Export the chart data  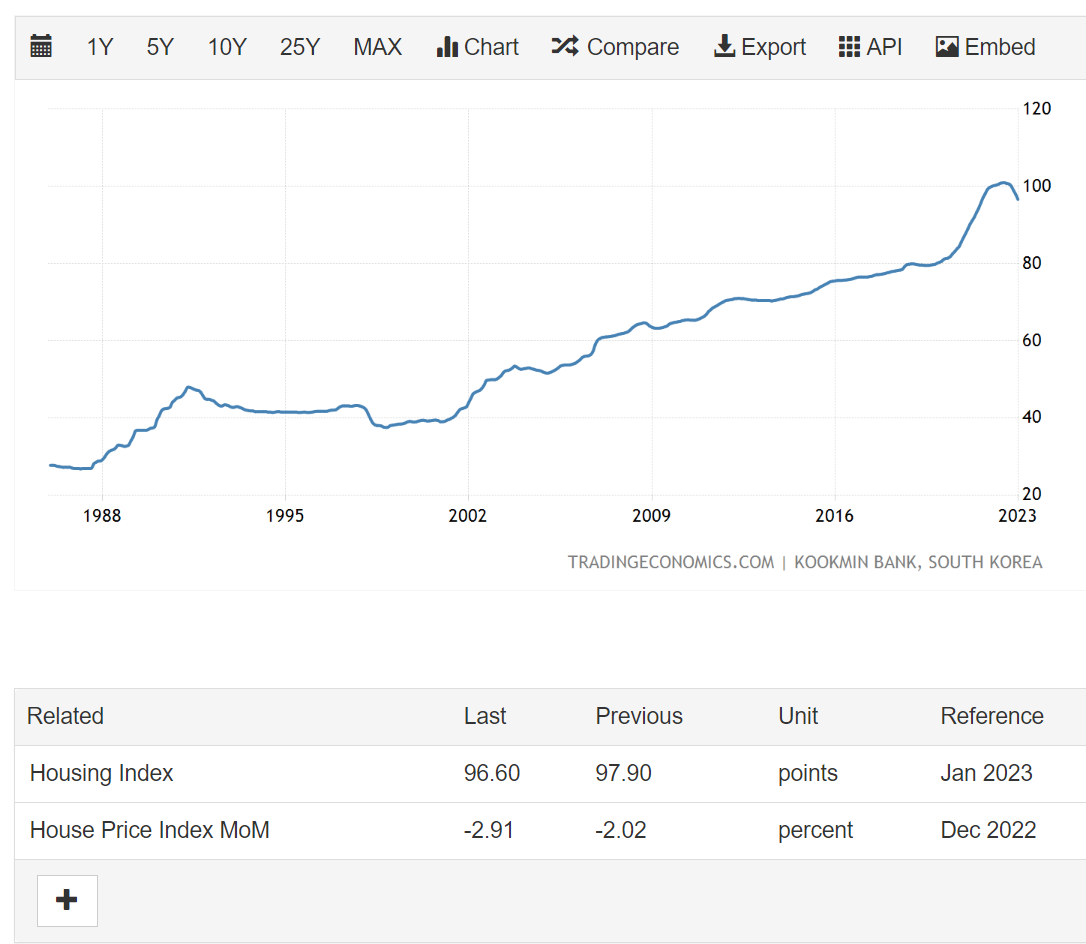click(759, 46)
